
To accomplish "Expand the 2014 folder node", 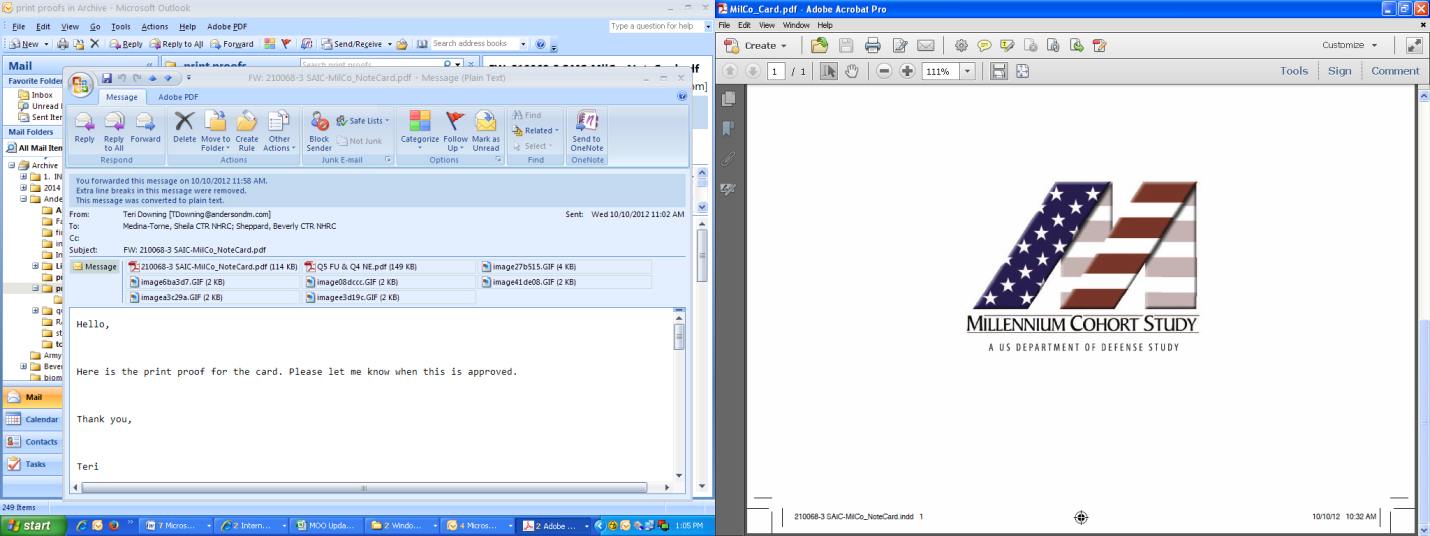I will 24,187.
